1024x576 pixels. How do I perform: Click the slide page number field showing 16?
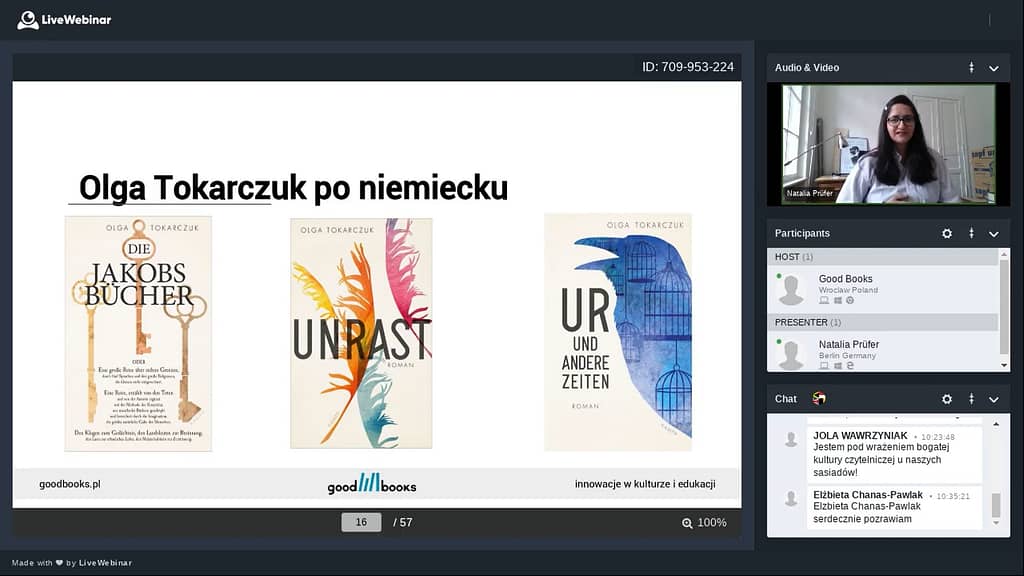pos(361,522)
